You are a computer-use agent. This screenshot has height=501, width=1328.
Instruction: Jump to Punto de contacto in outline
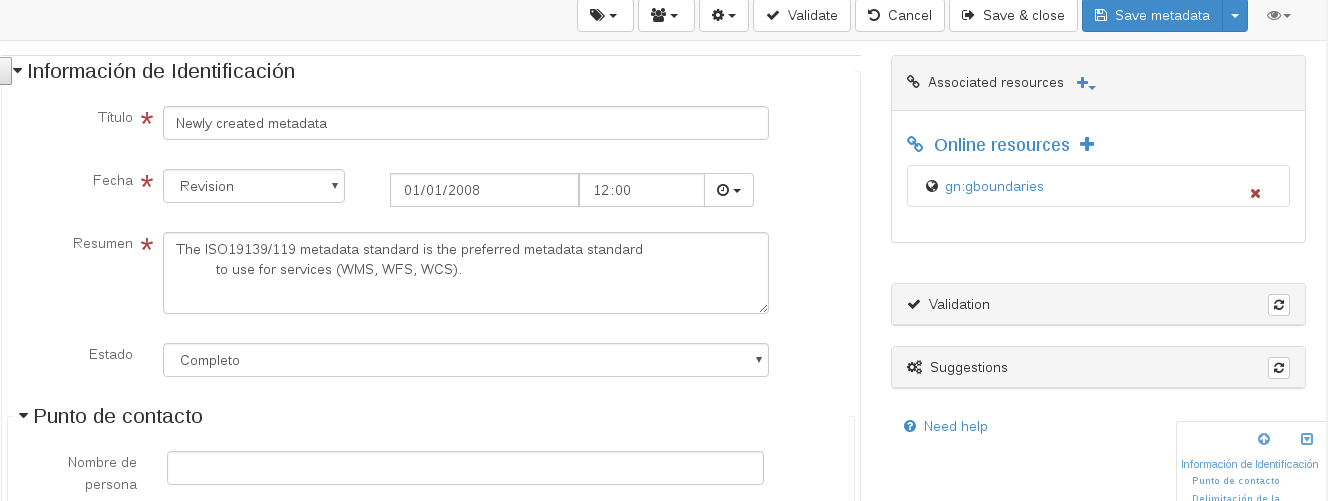tap(1235, 481)
